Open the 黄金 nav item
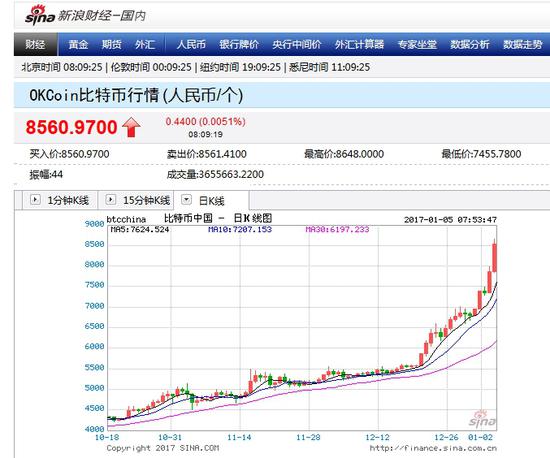Screen dimensions: 550x458 (78, 45)
